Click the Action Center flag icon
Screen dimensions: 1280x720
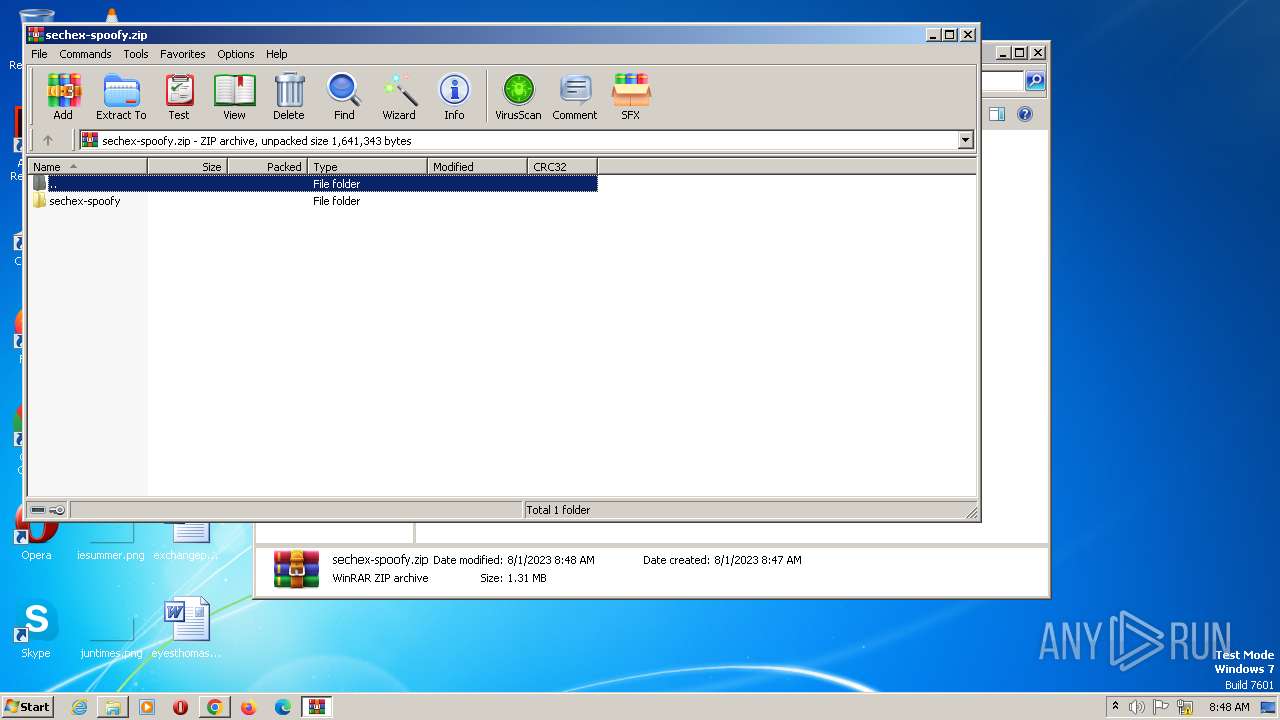(x=1162, y=707)
